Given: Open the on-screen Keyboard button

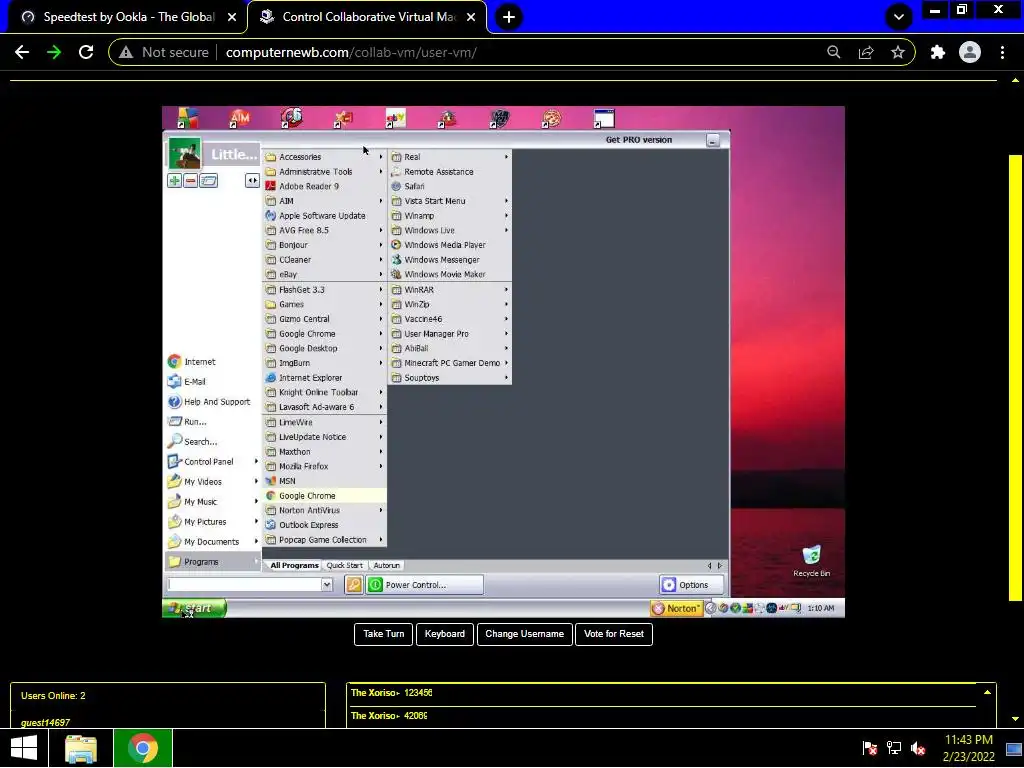Looking at the screenshot, I should tap(445, 634).
